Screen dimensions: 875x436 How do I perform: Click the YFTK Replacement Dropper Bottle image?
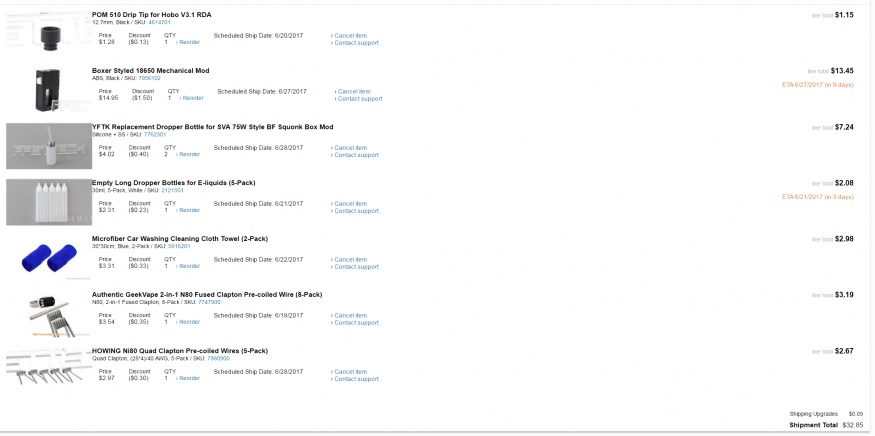pos(48,145)
